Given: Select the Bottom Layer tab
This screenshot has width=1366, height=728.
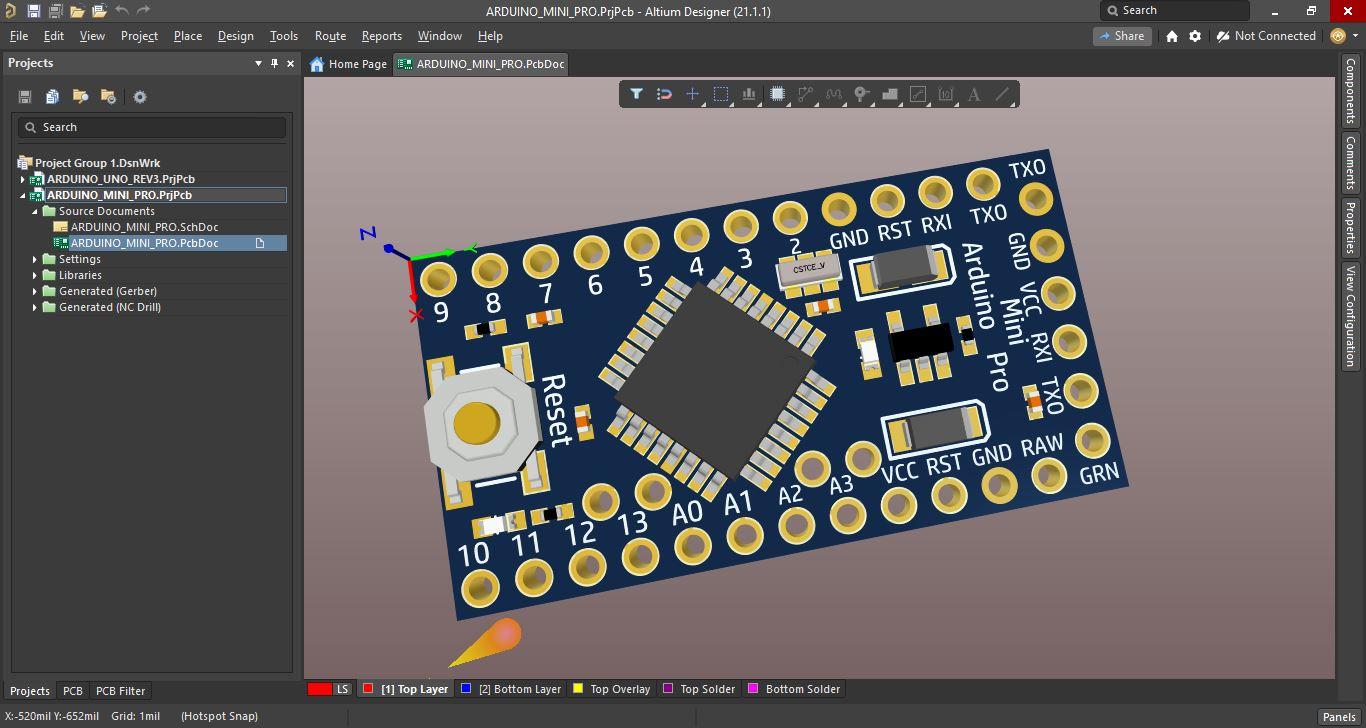Looking at the screenshot, I should 511,689.
